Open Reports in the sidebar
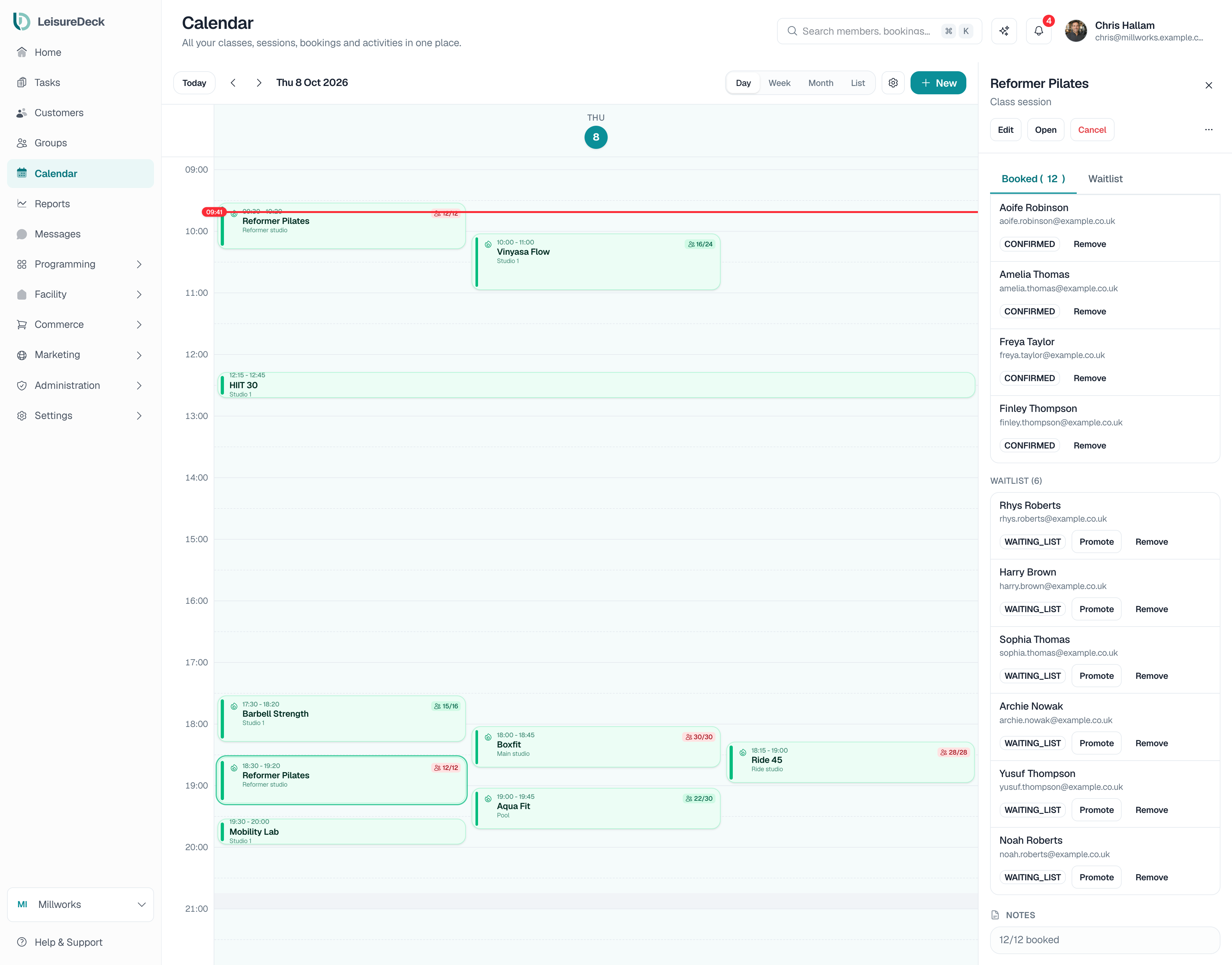Screen dimensions: 1232x965 coord(80,204)
